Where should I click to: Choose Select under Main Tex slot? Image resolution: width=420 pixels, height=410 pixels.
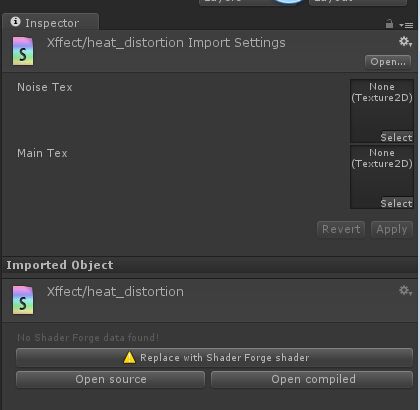(x=396, y=203)
